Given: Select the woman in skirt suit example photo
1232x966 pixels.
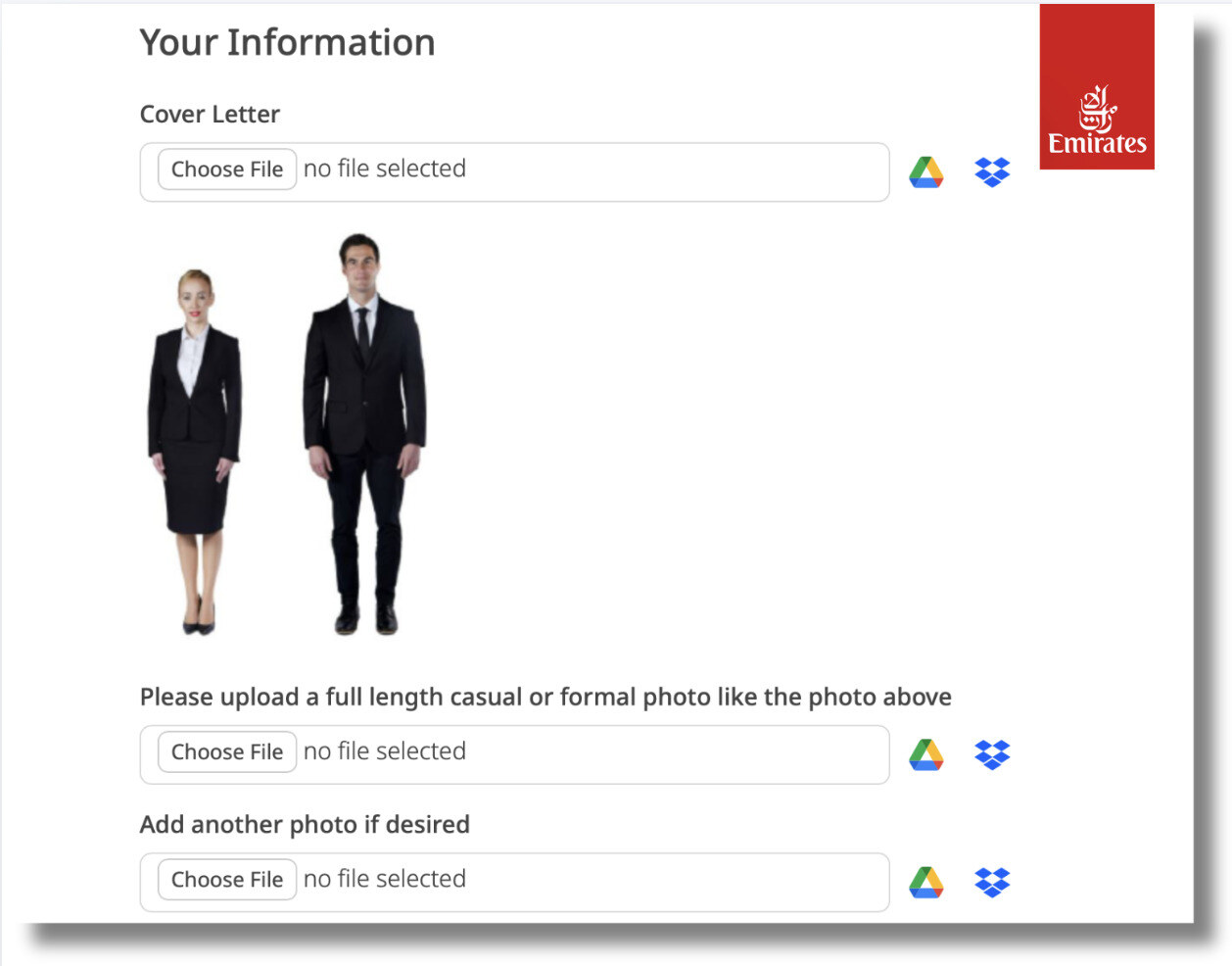Looking at the screenshot, I should tap(195, 452).
